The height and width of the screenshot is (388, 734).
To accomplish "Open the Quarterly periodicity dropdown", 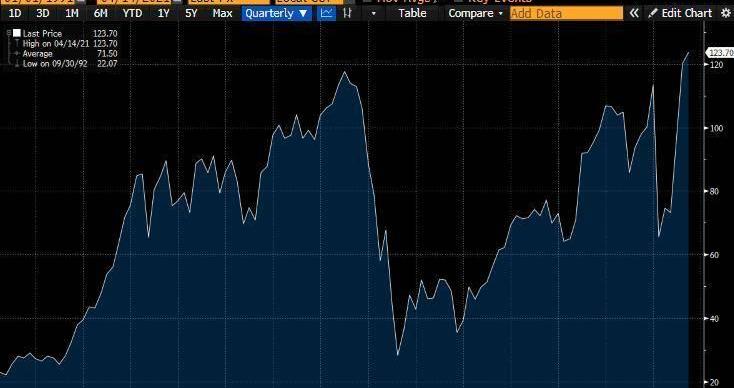I will (277, 13).
